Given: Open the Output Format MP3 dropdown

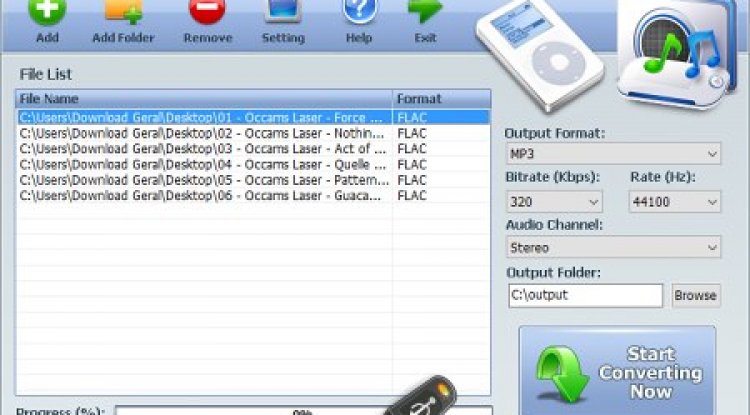Looking at the screenshot, I should [614, 153].
